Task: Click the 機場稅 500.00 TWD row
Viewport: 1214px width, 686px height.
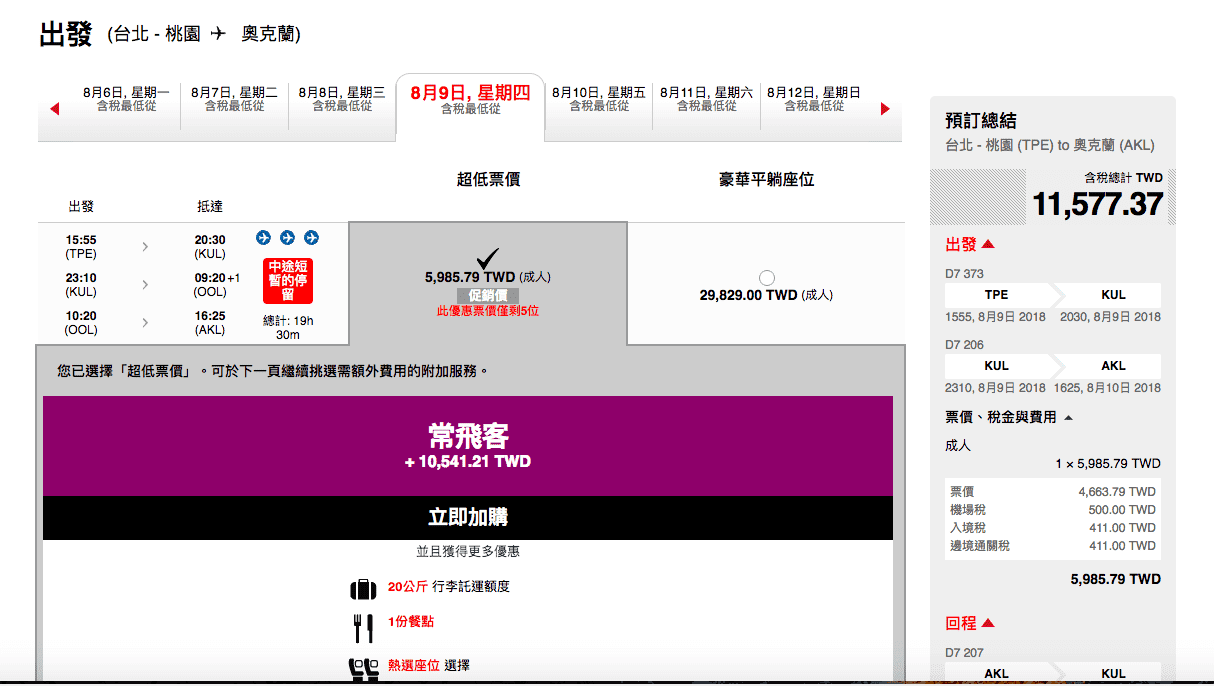Action: tap(1052, 510)
